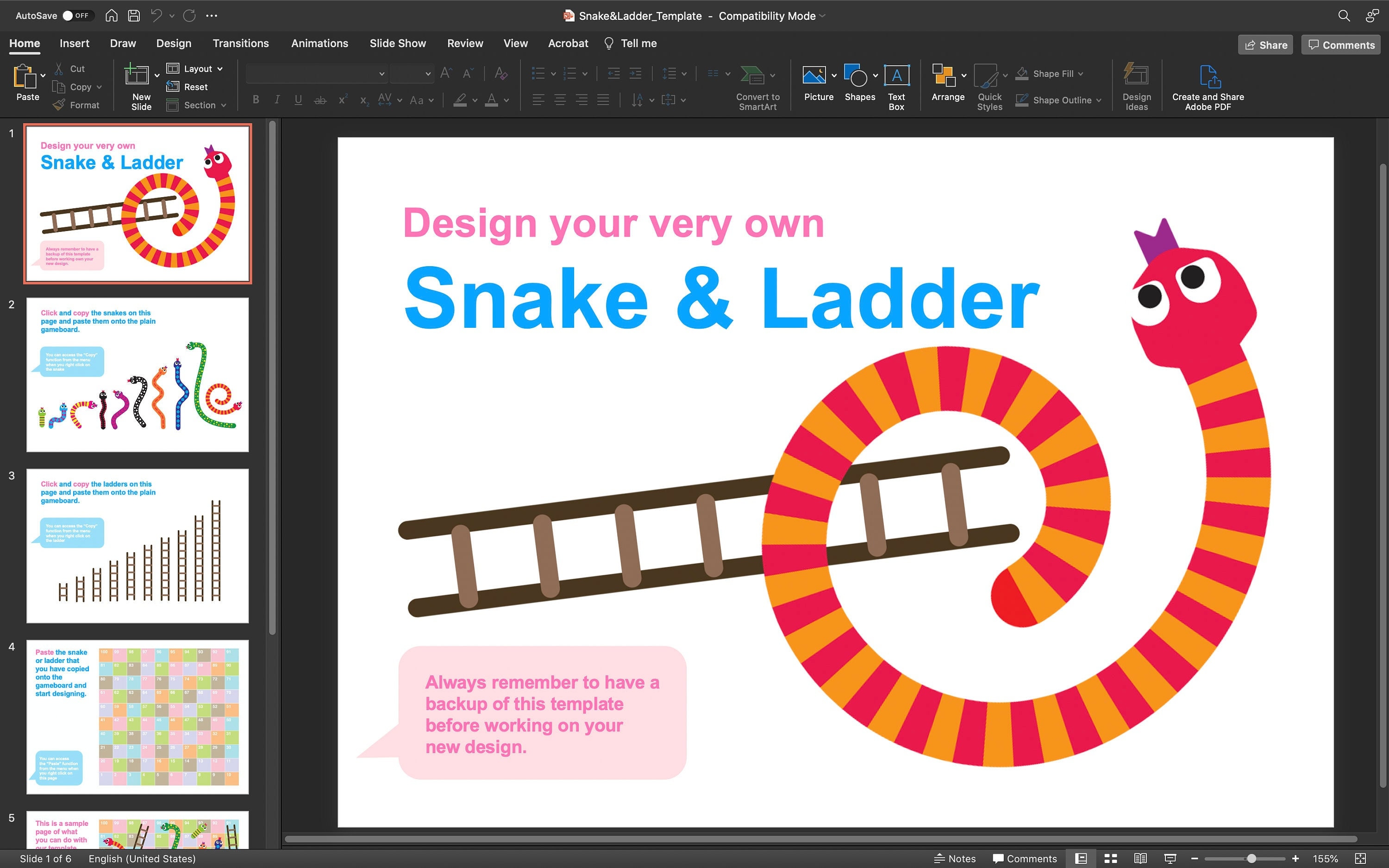Click the Search magnifier icon
Screen dimensions: 1389x868
point(1344,15)
